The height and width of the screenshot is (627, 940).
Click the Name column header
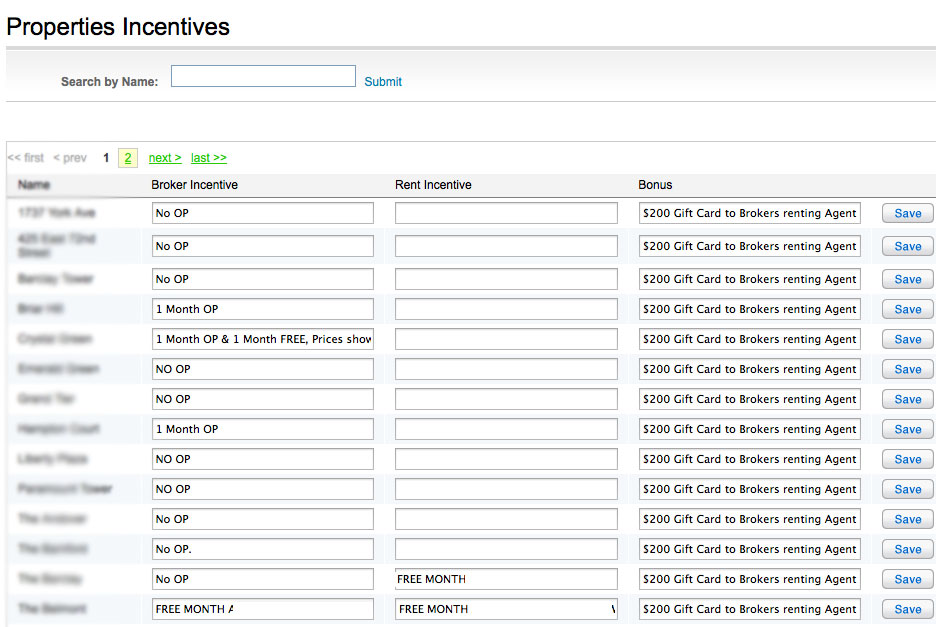click(34, 185)
